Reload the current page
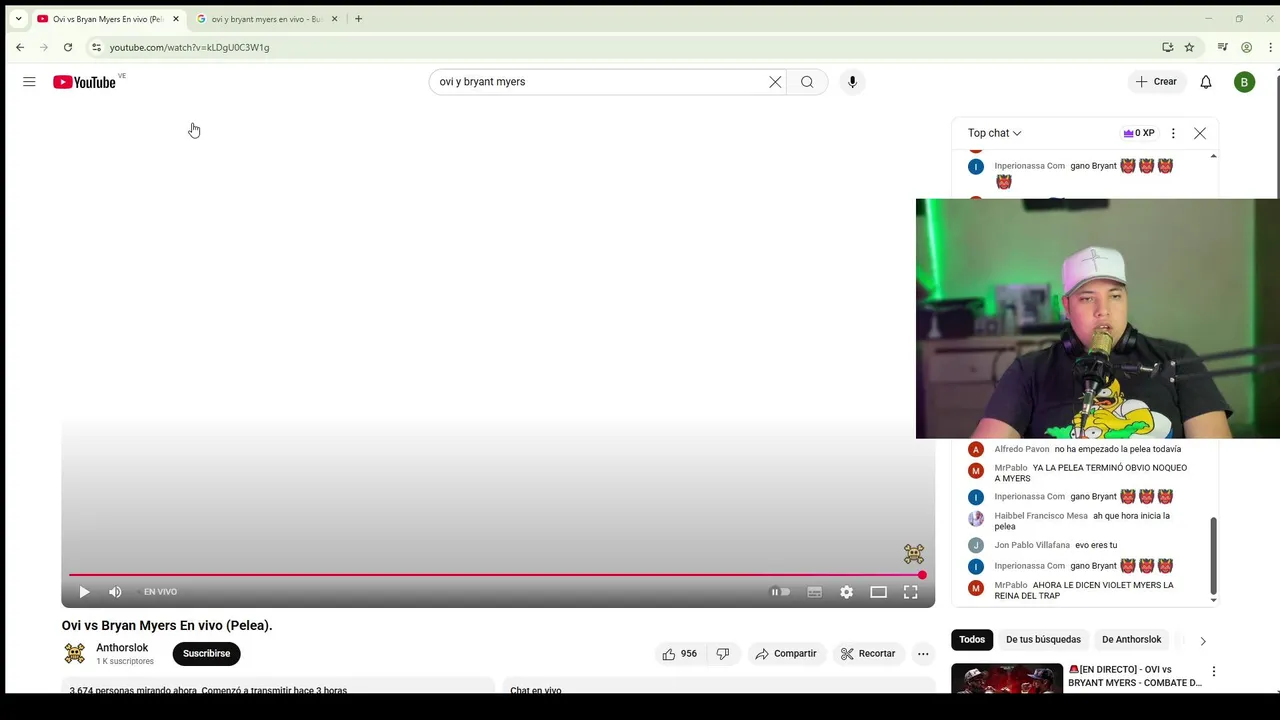 [x=68, y=47]
